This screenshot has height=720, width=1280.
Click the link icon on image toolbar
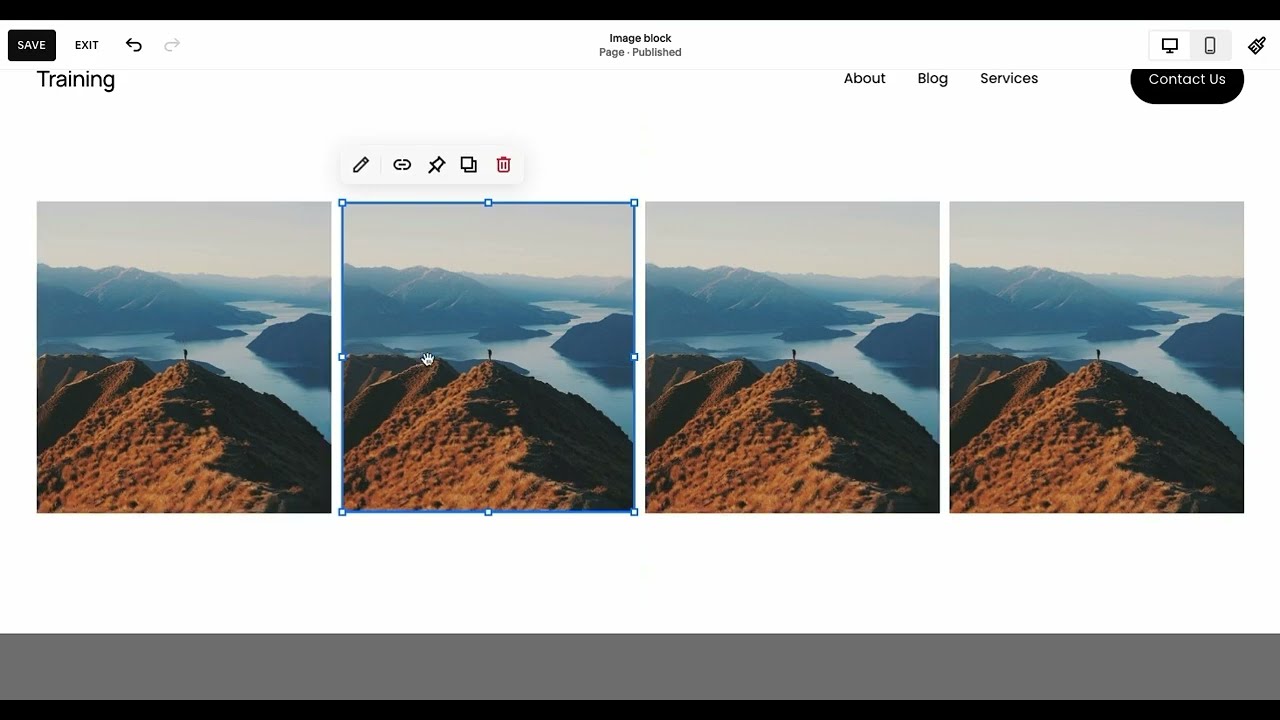(x=402, y=165)
